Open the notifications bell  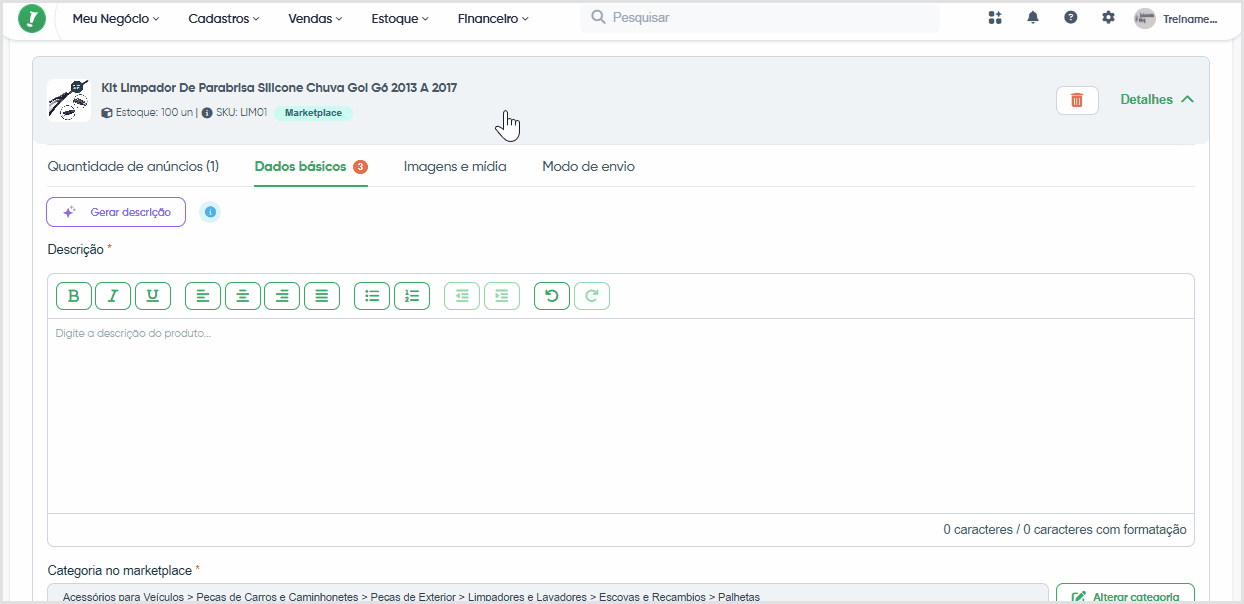pos(1033,18)
